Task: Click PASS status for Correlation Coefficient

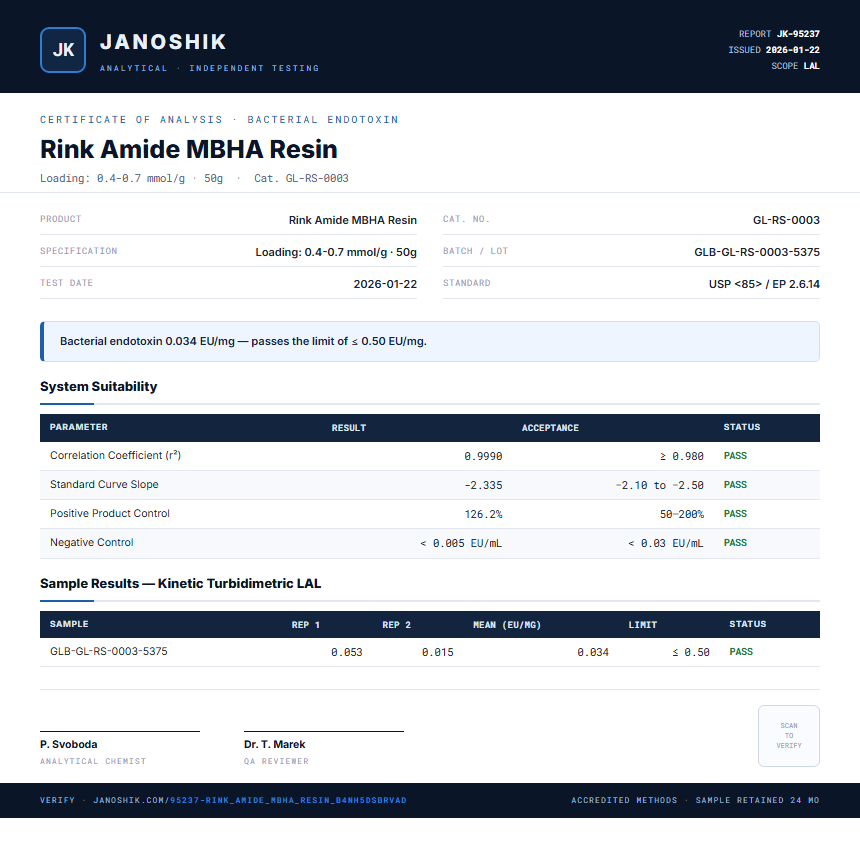Action: pyautogui.click(x=735, y=456)
